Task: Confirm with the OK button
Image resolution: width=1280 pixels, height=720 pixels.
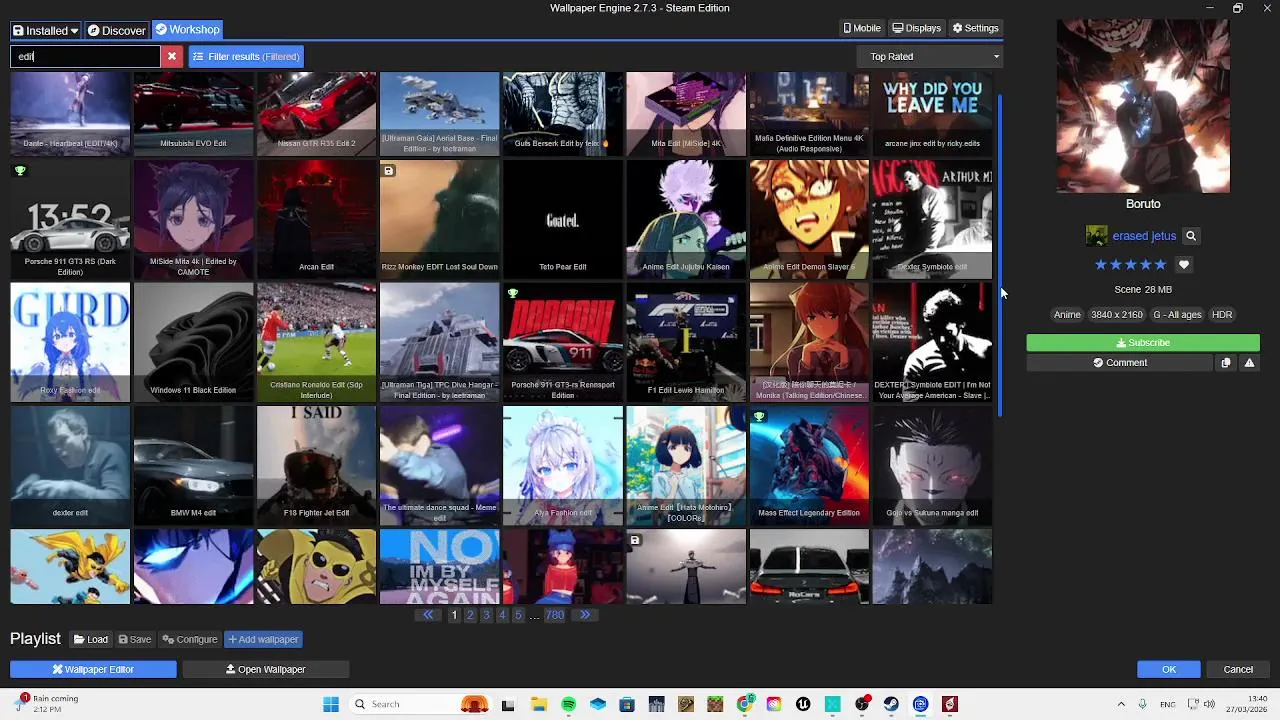Action: point(1169,669)
